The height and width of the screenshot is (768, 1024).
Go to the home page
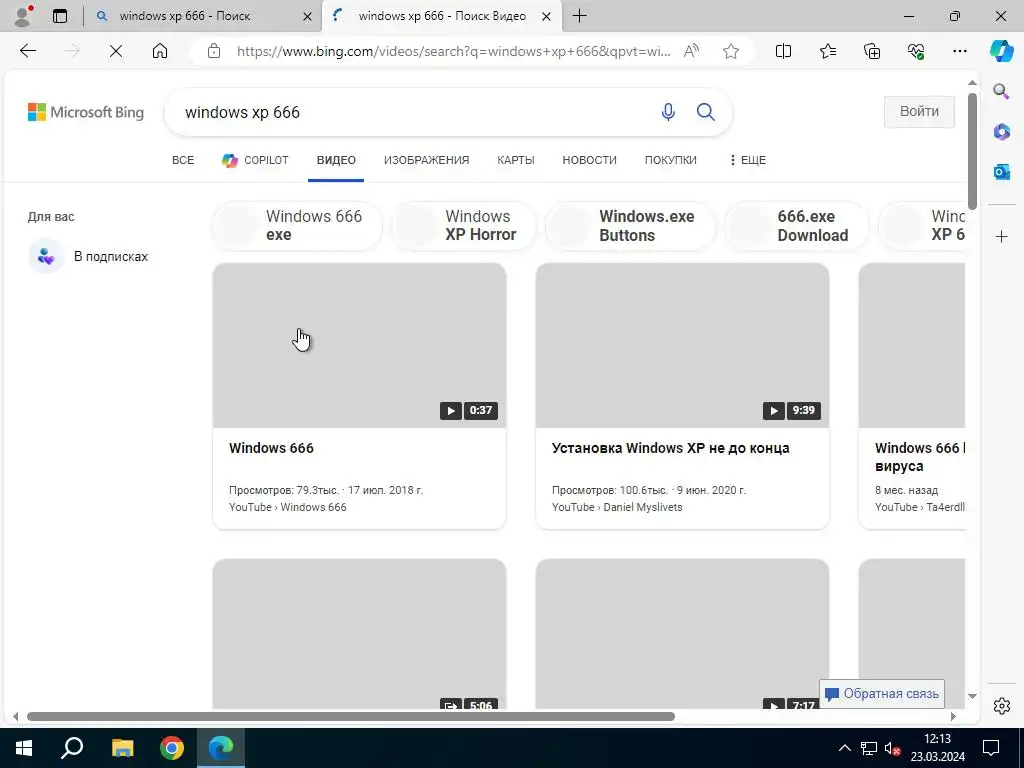point(159,51)
